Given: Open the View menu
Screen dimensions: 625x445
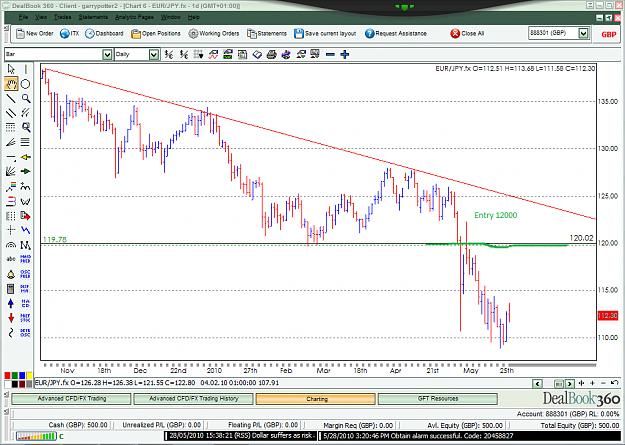Looking at the screenshot, I should coord(41,17).
